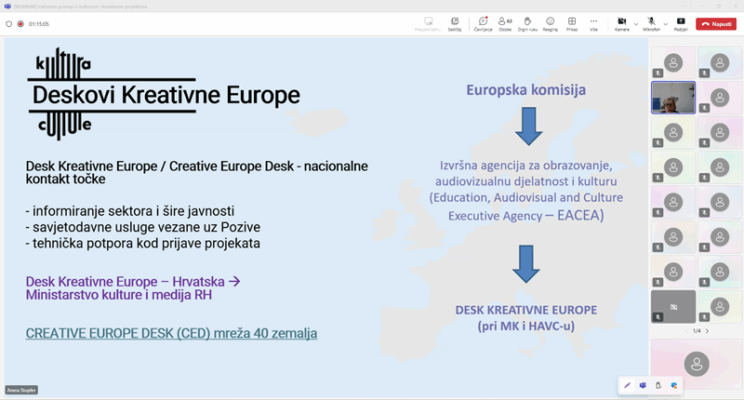The image size is (744, 400).
Task: Select the participant thumbnail with live video
Action: click(x=673, y=97)
